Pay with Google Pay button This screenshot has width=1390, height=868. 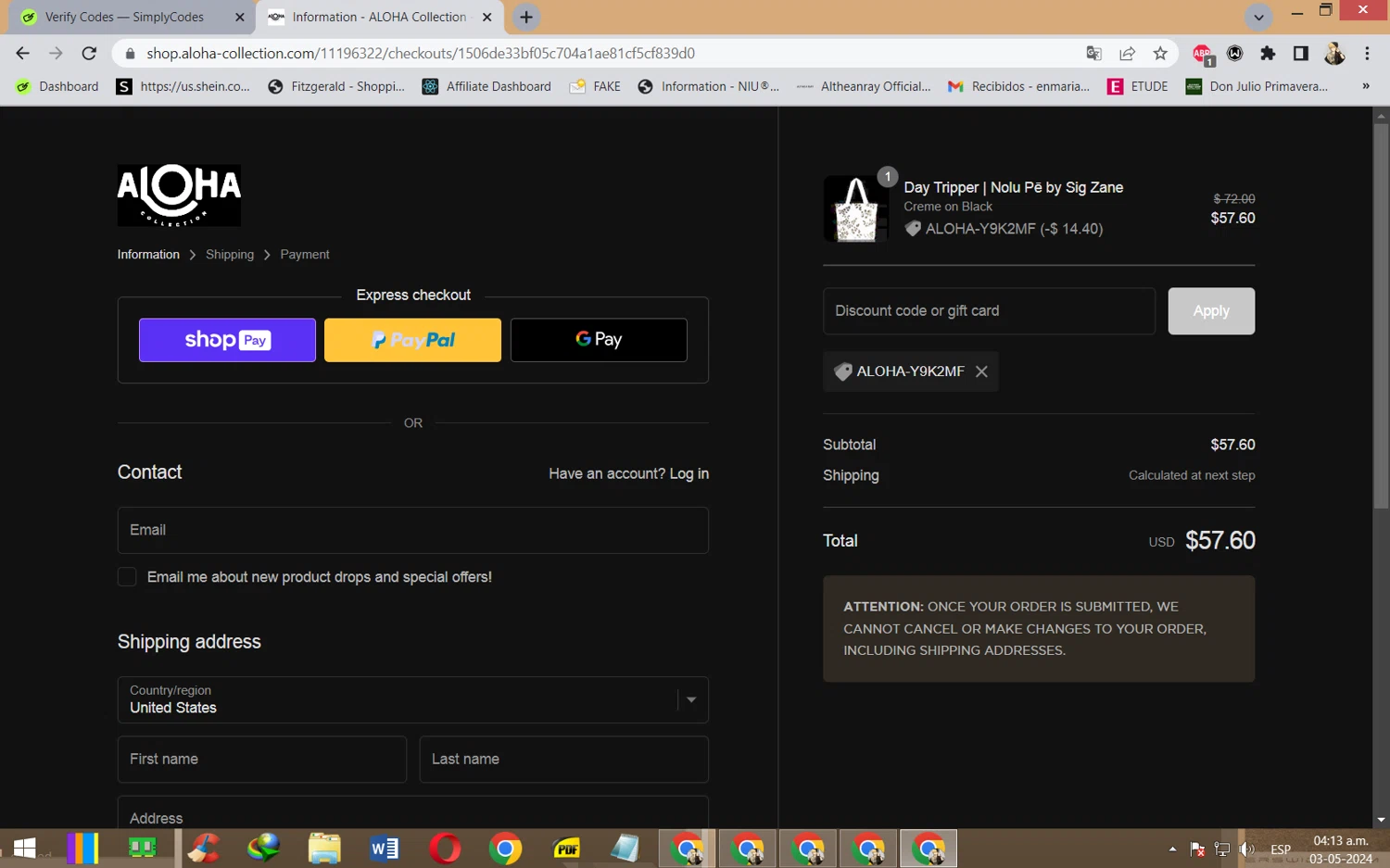599,340
